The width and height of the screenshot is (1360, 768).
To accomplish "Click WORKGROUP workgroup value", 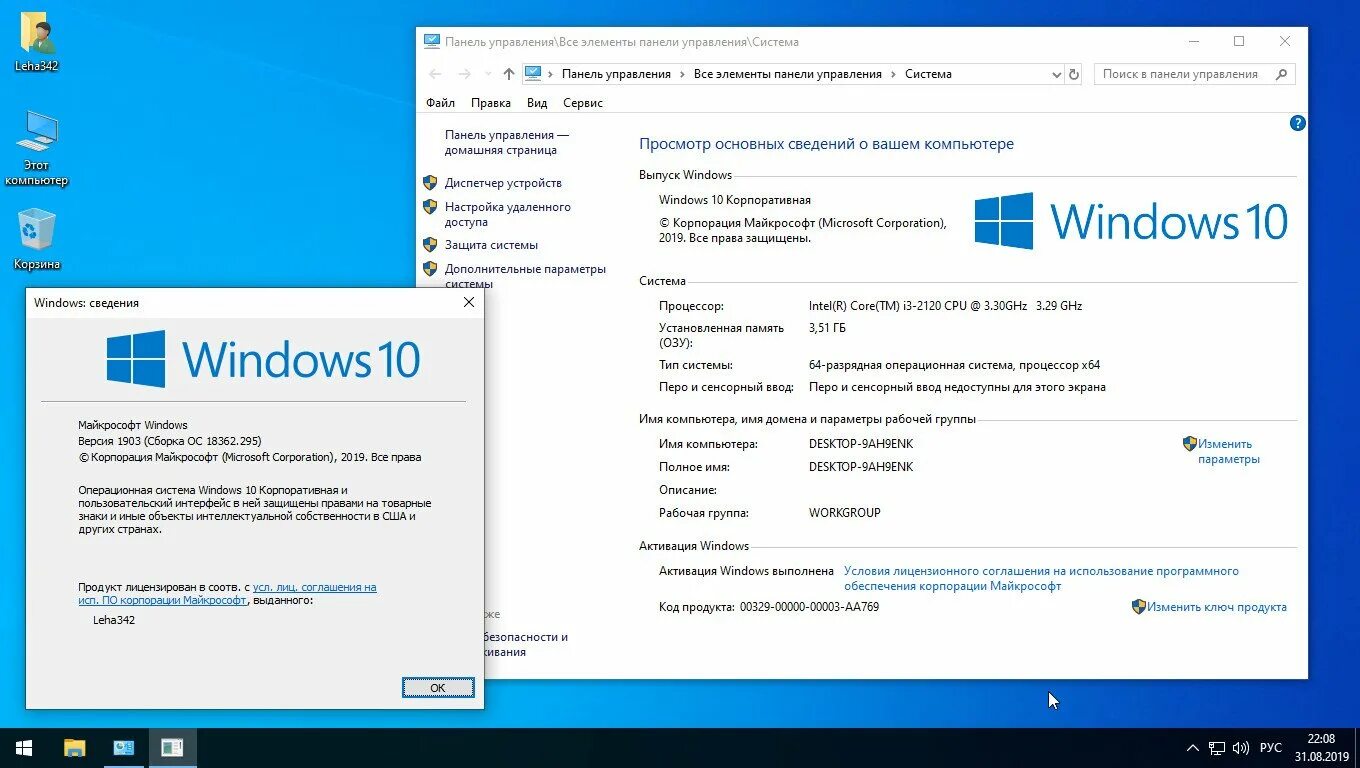I will (x=845, y=513).
